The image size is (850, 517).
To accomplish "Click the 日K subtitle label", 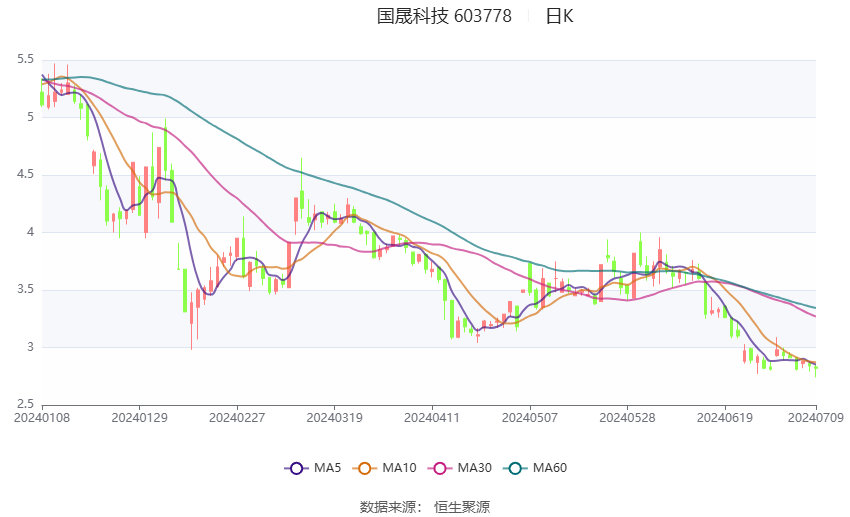I will pyautogui.click(x=559, y=16).
